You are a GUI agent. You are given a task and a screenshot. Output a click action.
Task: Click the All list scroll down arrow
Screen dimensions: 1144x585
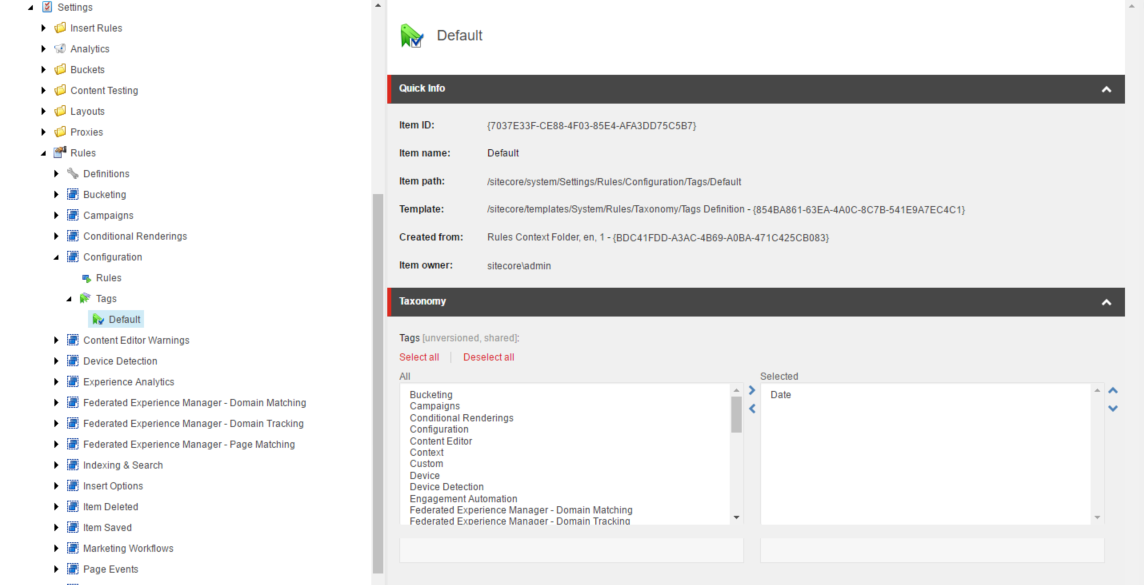[x=736, y=517]
